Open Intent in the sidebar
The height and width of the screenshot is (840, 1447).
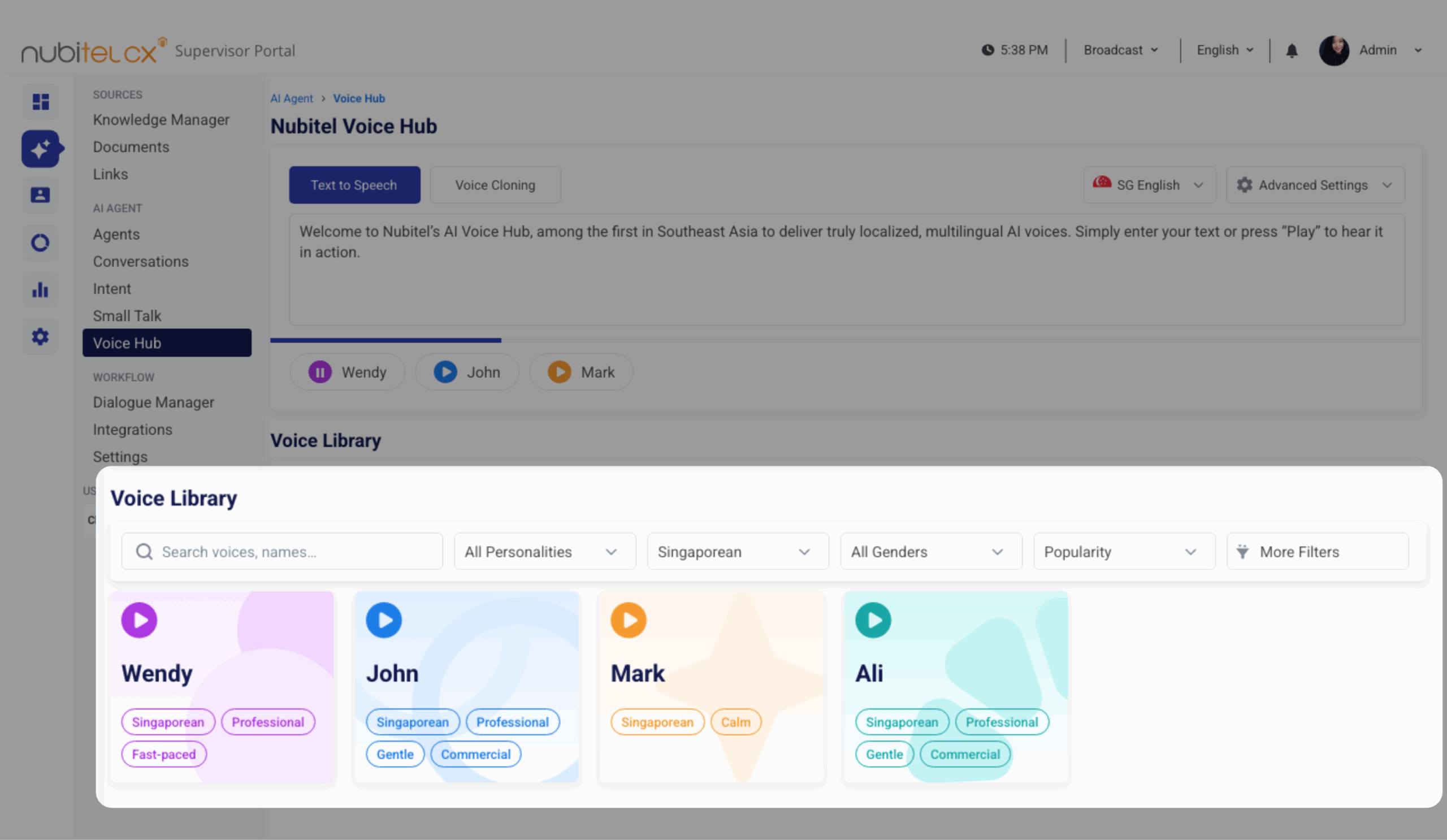point(112,289)
